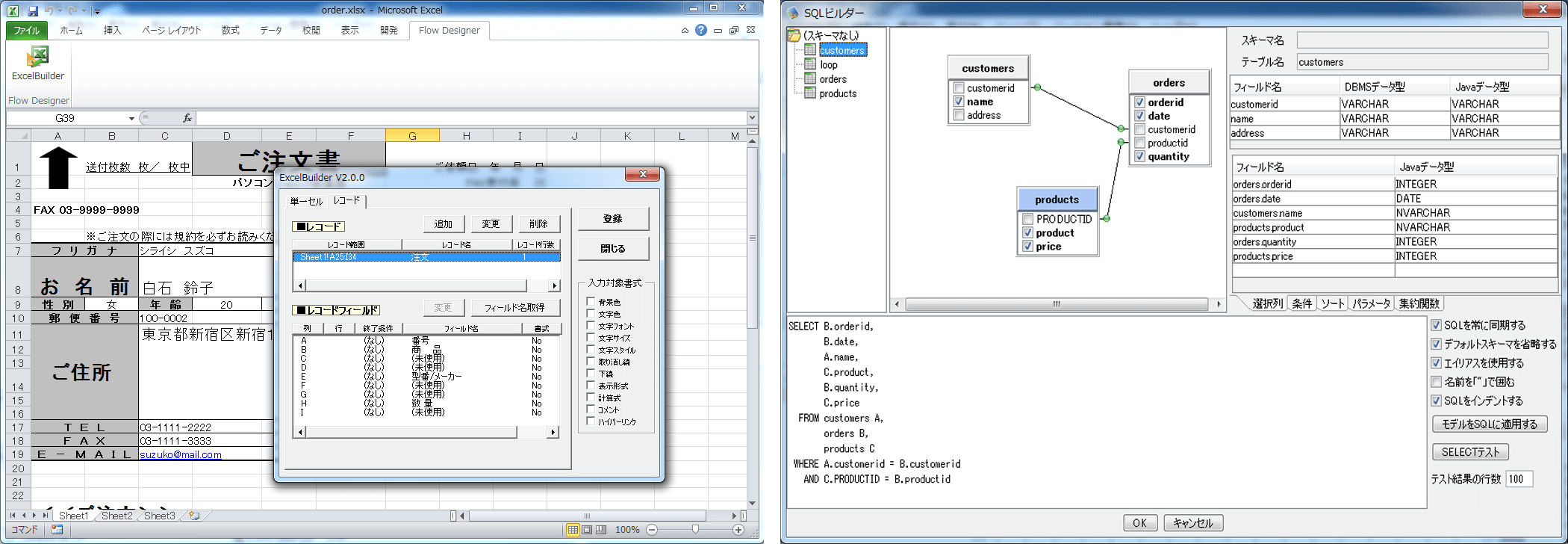
Task: Click the fx insert function icon
Action: [x=187, y=118]
